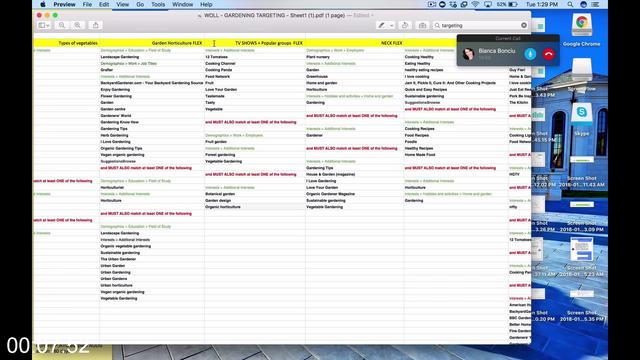Image resolution: width=640 pixels, height=360 pixels.
Task: Click the 'Types of vegetables' column header
Action: pyautogui.click(x=78, y=43)
